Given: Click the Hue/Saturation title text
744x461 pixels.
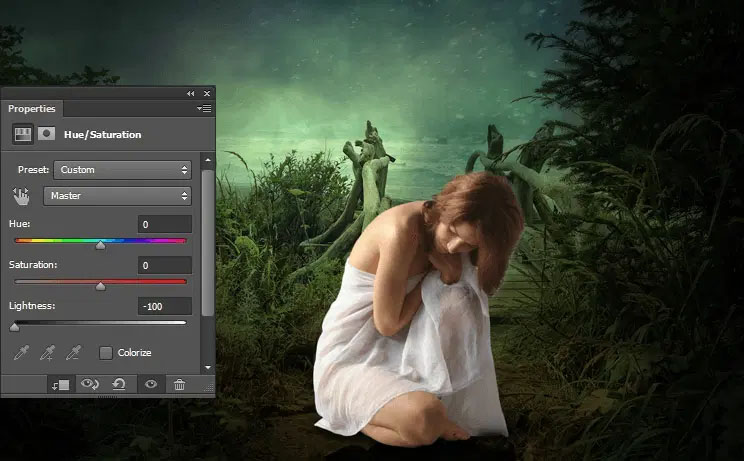Looking at the screenshot, I should click(102, 135).
